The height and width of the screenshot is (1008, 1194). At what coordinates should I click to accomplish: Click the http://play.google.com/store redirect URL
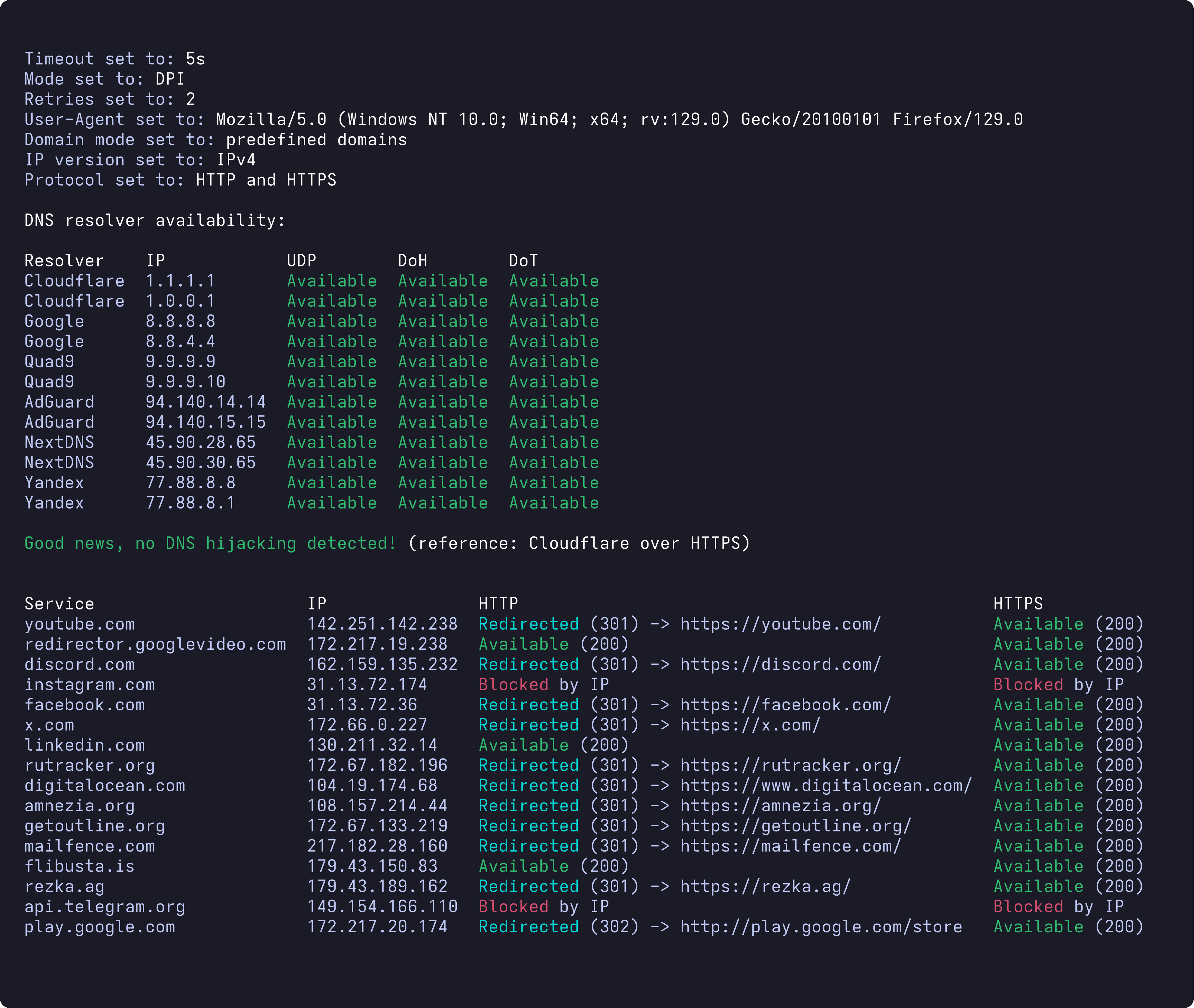[x=821, y=927]
